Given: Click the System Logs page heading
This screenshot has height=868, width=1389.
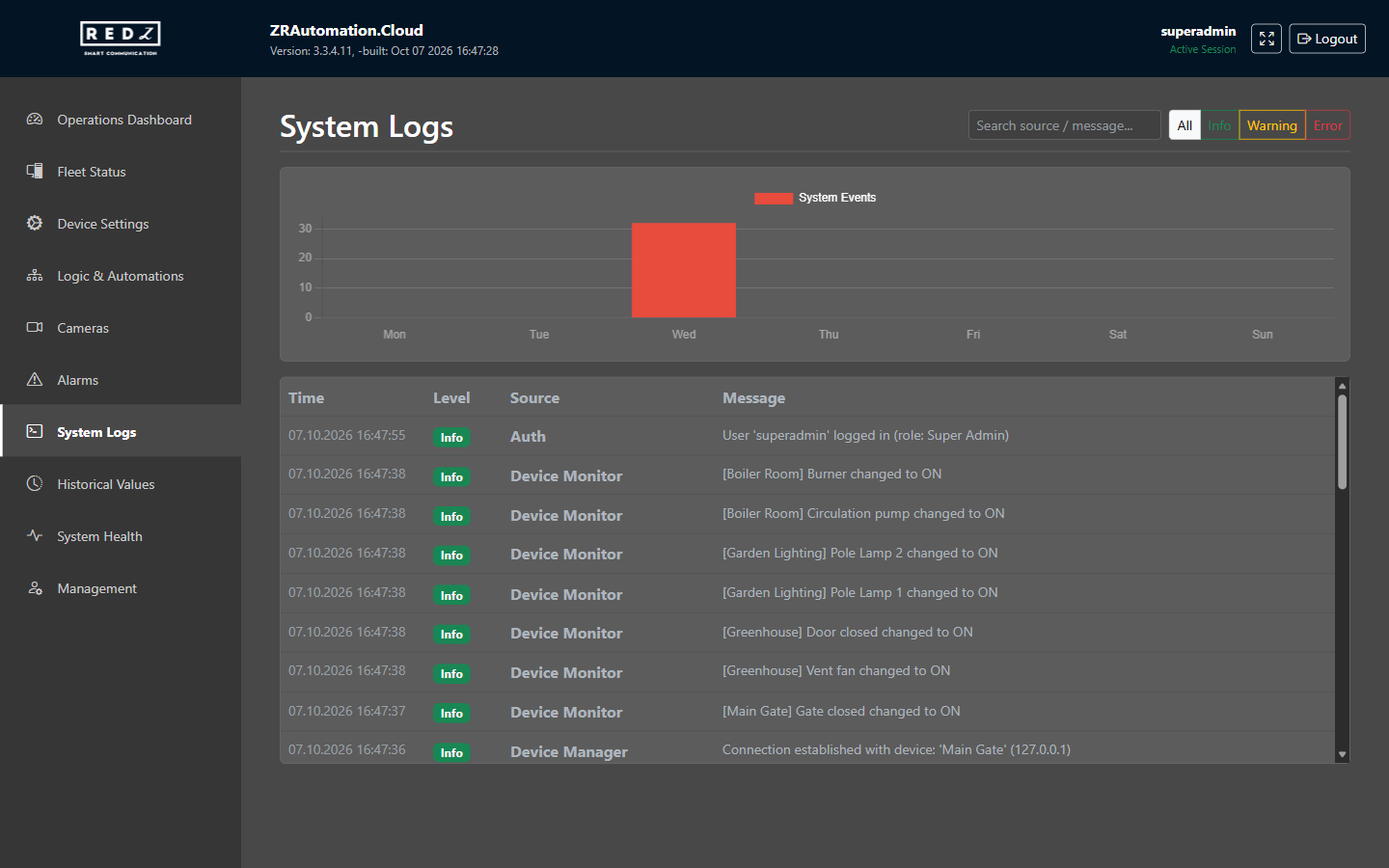Looking at the screenshot, I should 367,127.
